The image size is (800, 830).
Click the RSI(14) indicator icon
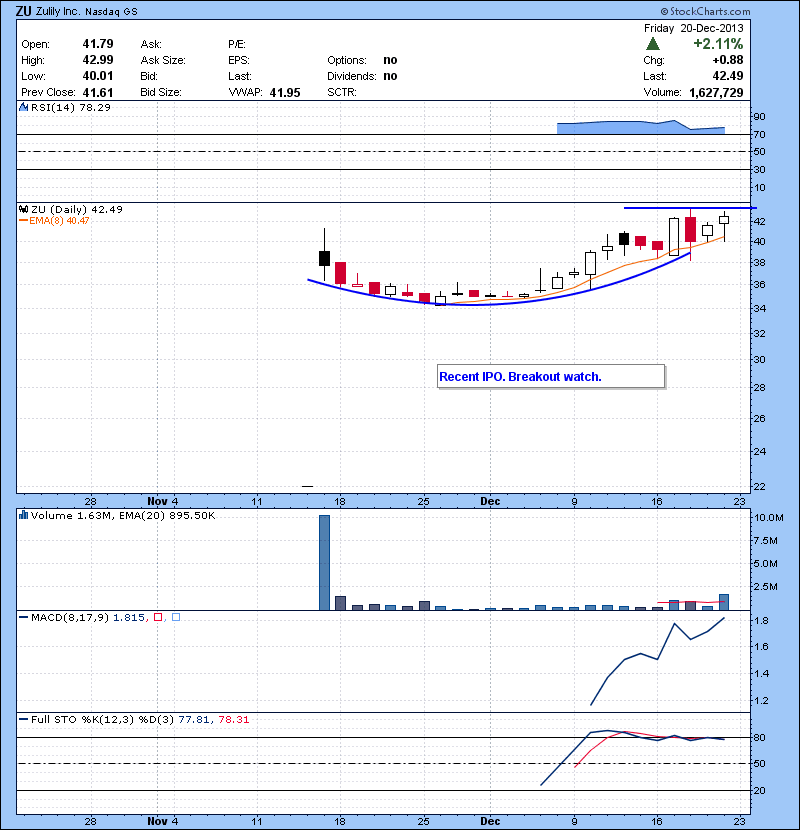click(x=24, y=107)
